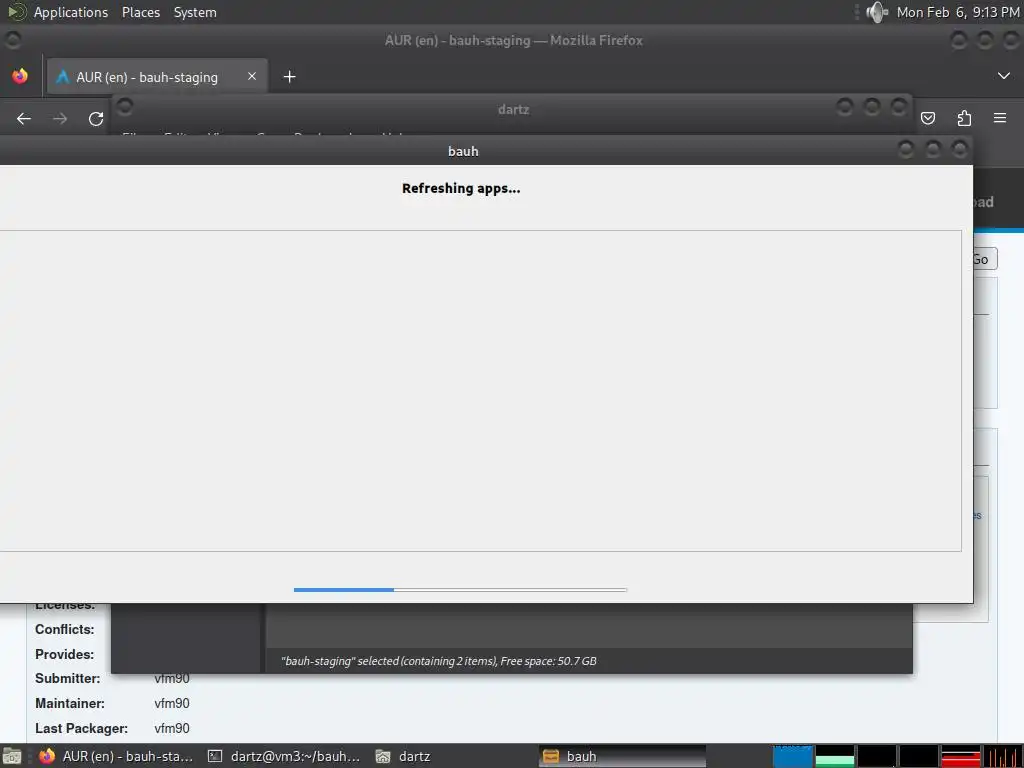Click the clock showing Mon Feb 6
This screenshot has width=1024, height=768.
[957, 12]
